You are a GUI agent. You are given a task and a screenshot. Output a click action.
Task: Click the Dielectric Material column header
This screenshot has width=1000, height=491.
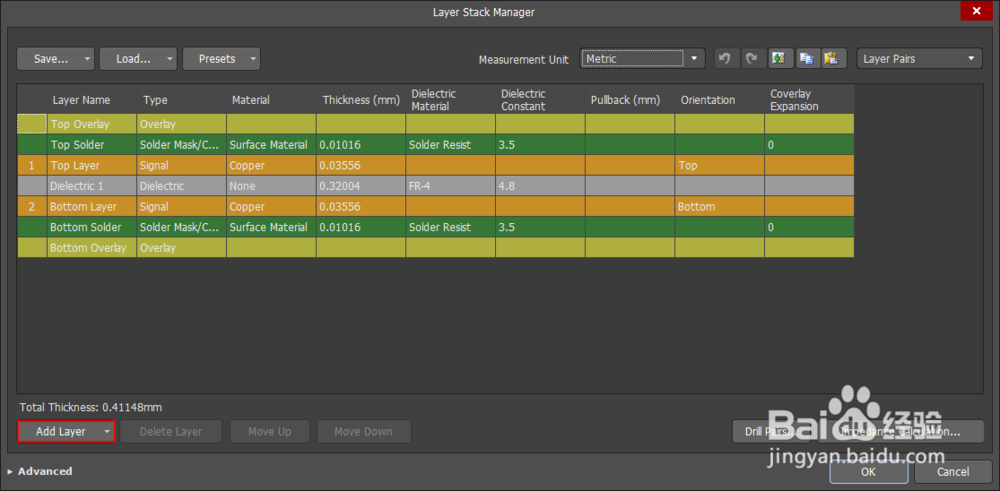coord(451,100)
